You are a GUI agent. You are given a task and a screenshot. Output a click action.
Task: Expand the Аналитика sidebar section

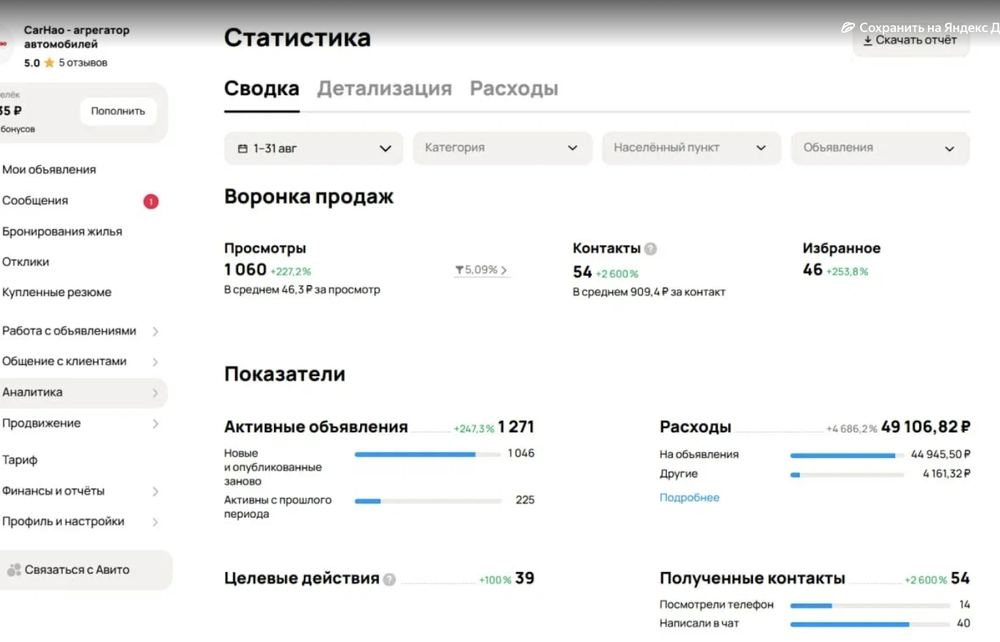tap(82, 393)
